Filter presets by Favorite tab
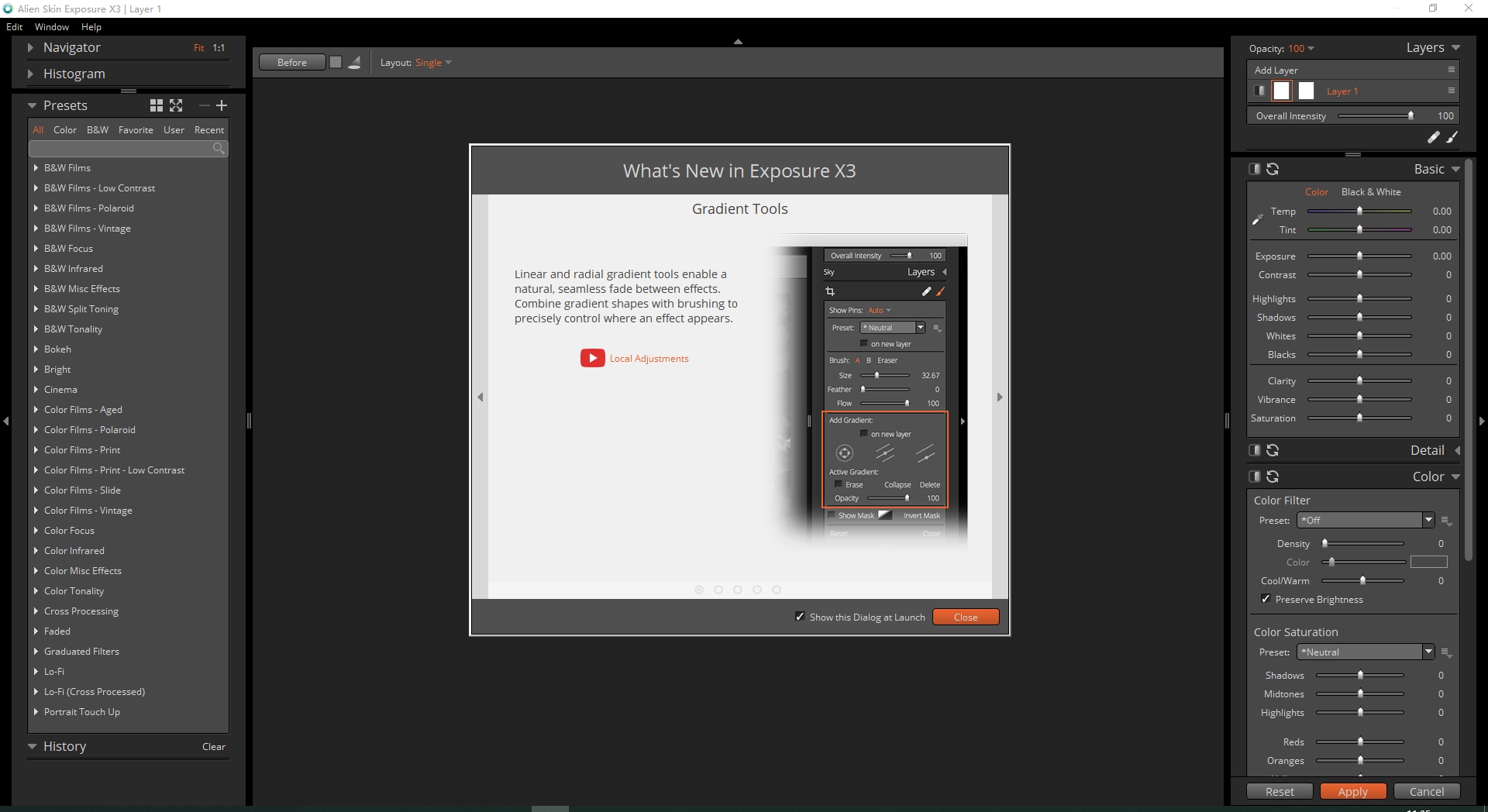Viewport: 1488px width, 812px height. tap(136, 129)
